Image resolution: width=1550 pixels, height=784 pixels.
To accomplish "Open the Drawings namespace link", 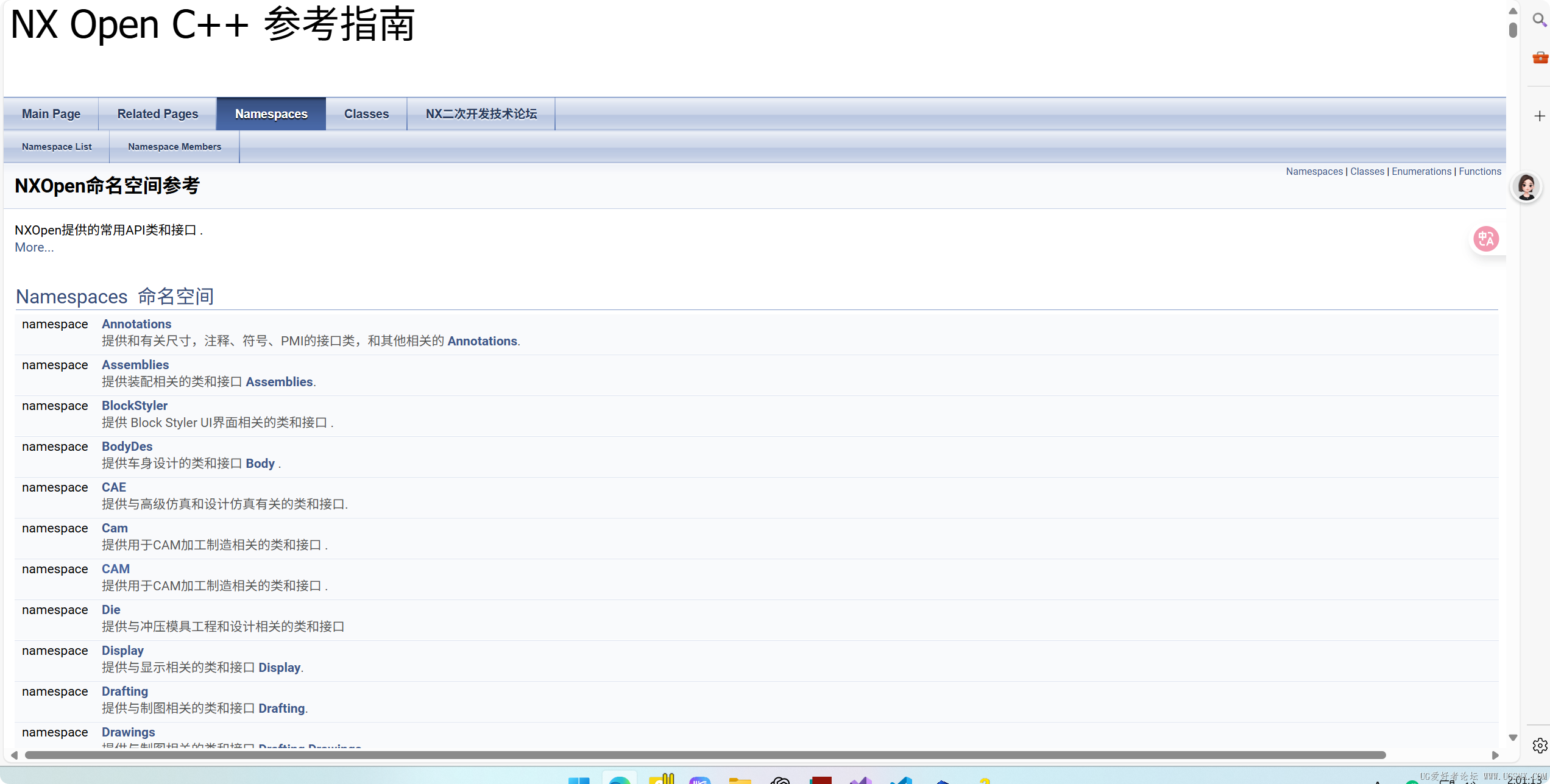I will click(x=129, y=732).
